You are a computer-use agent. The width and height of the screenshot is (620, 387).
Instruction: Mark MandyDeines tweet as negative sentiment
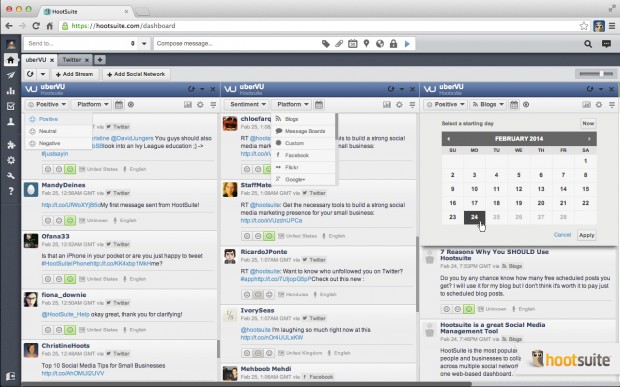[48, 221]
